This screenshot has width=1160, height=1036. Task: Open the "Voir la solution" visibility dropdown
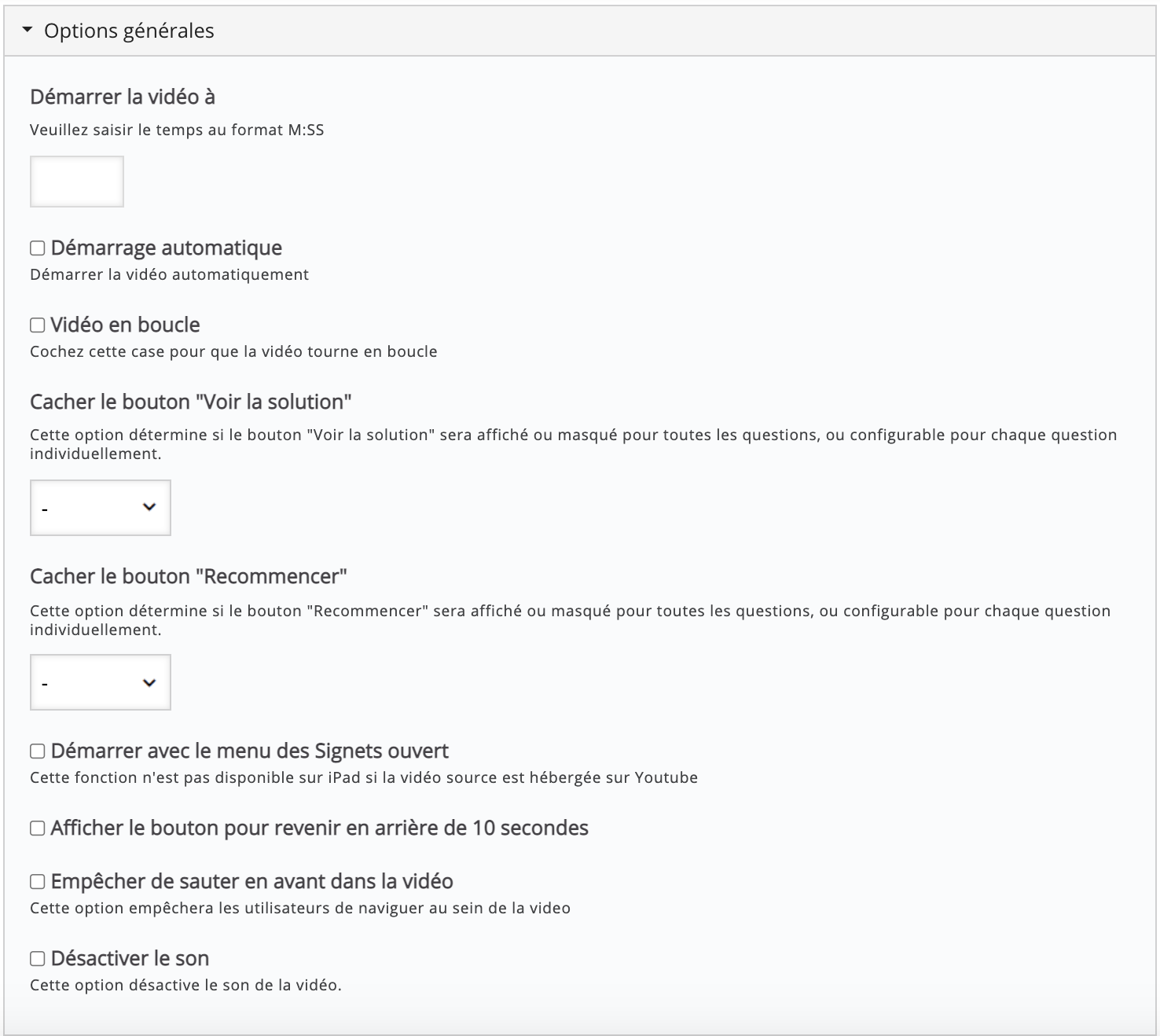[x=100, y=508]
